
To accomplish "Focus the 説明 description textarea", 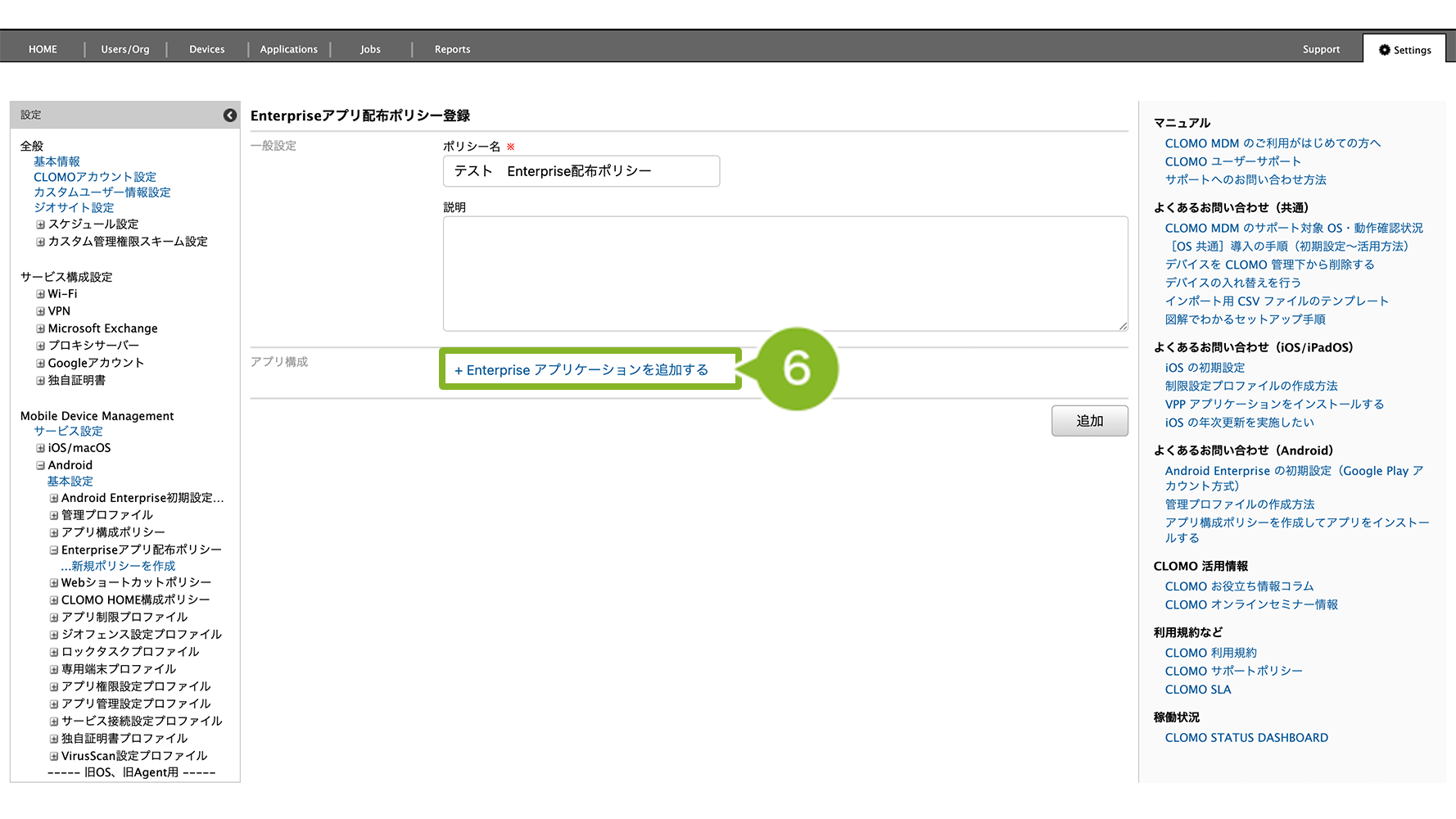I will 785,274.
